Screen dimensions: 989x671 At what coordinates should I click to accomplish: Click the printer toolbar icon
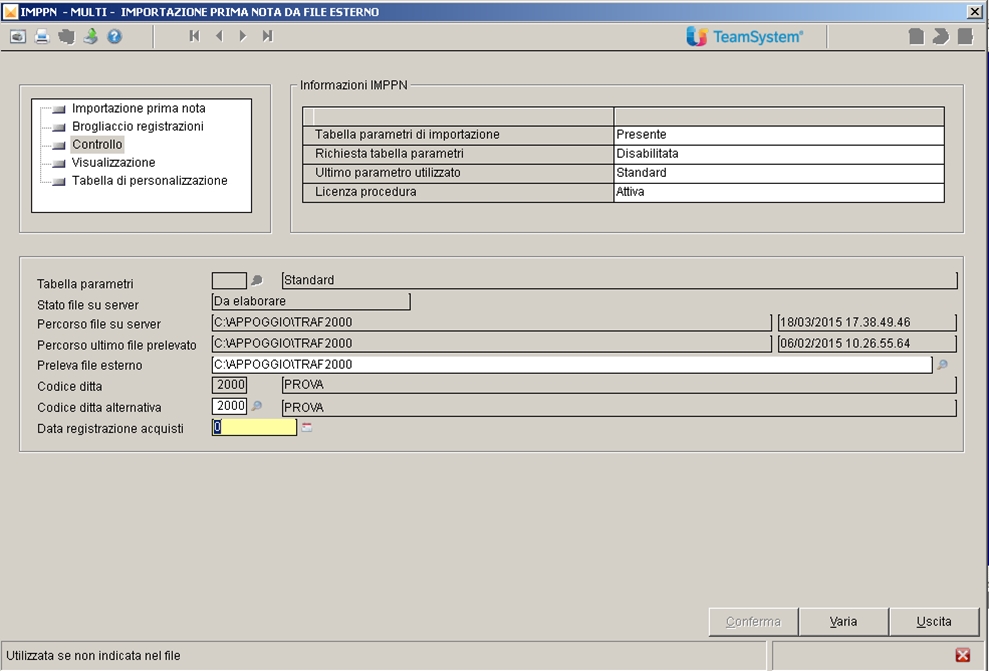42,37
